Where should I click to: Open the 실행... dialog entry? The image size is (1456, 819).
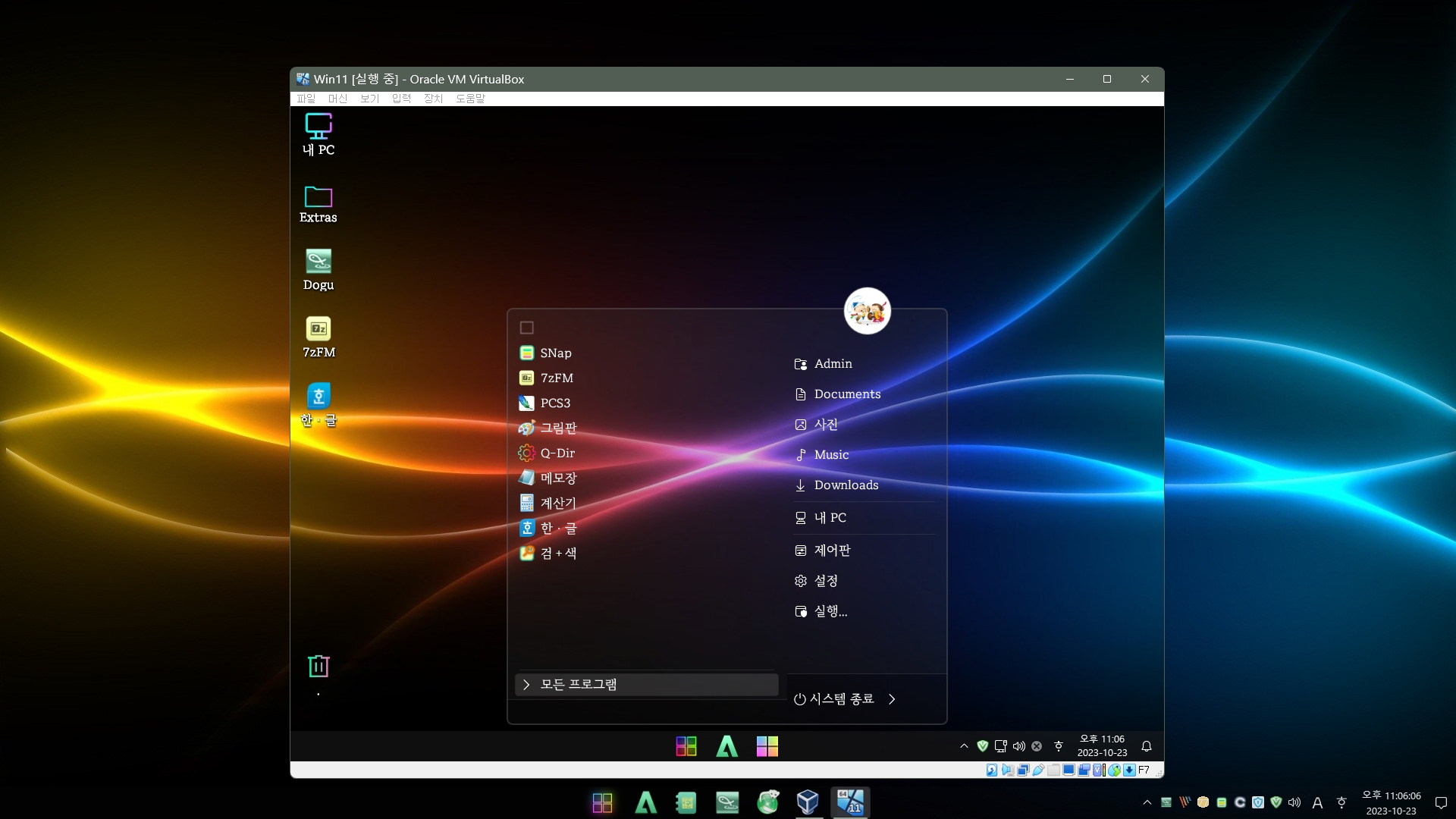[821, 611]
